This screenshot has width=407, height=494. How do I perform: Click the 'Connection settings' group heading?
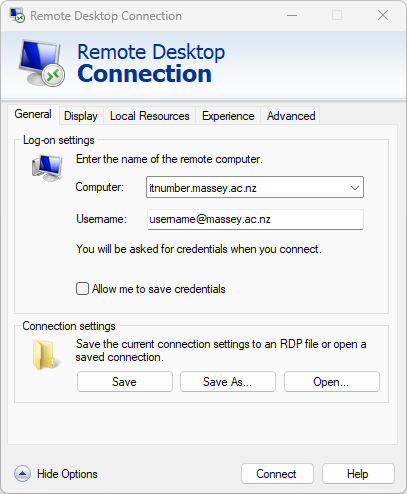pyautogui.click(x=69, y=326)
